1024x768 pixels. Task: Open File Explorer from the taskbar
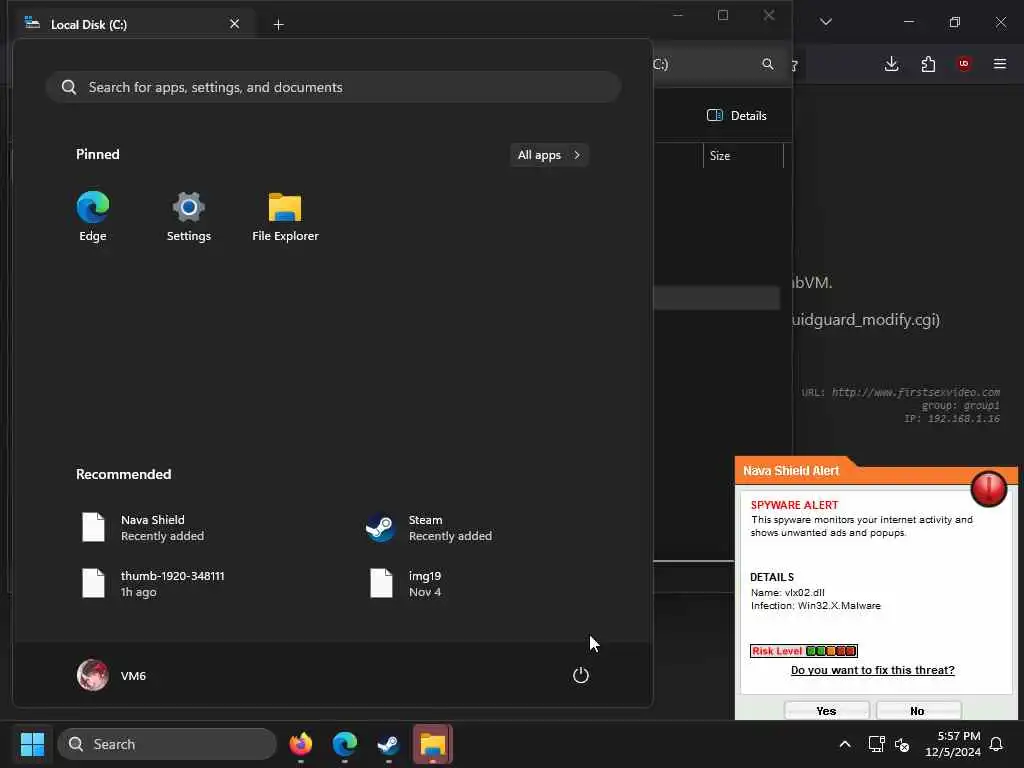432,744
